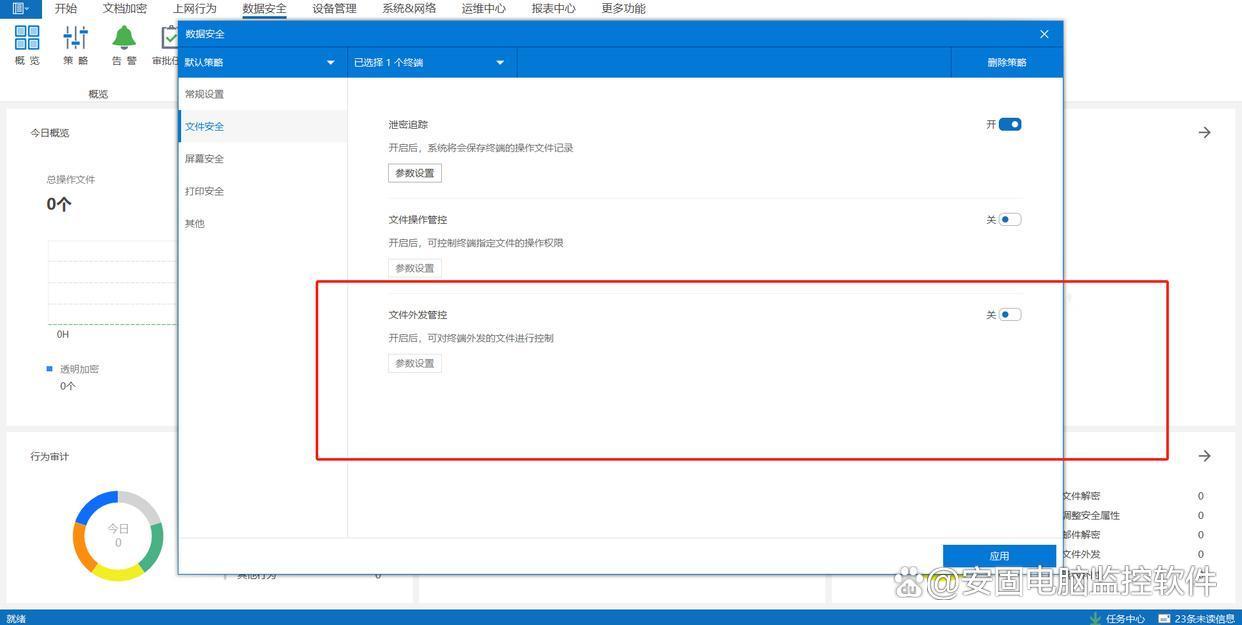
Task: Click the 删除策略 button
Action: [x=1007, y=62]
